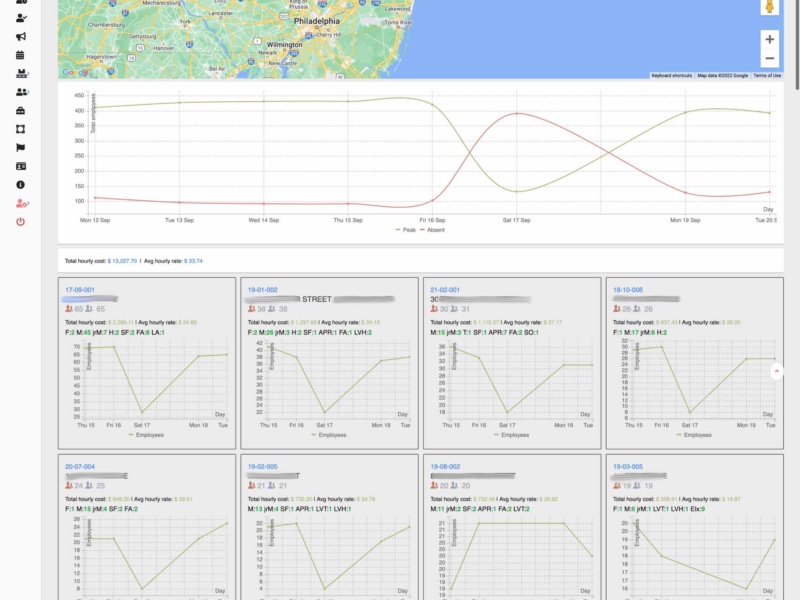Click gray people icon in card 19-08-002

point(454,485)
